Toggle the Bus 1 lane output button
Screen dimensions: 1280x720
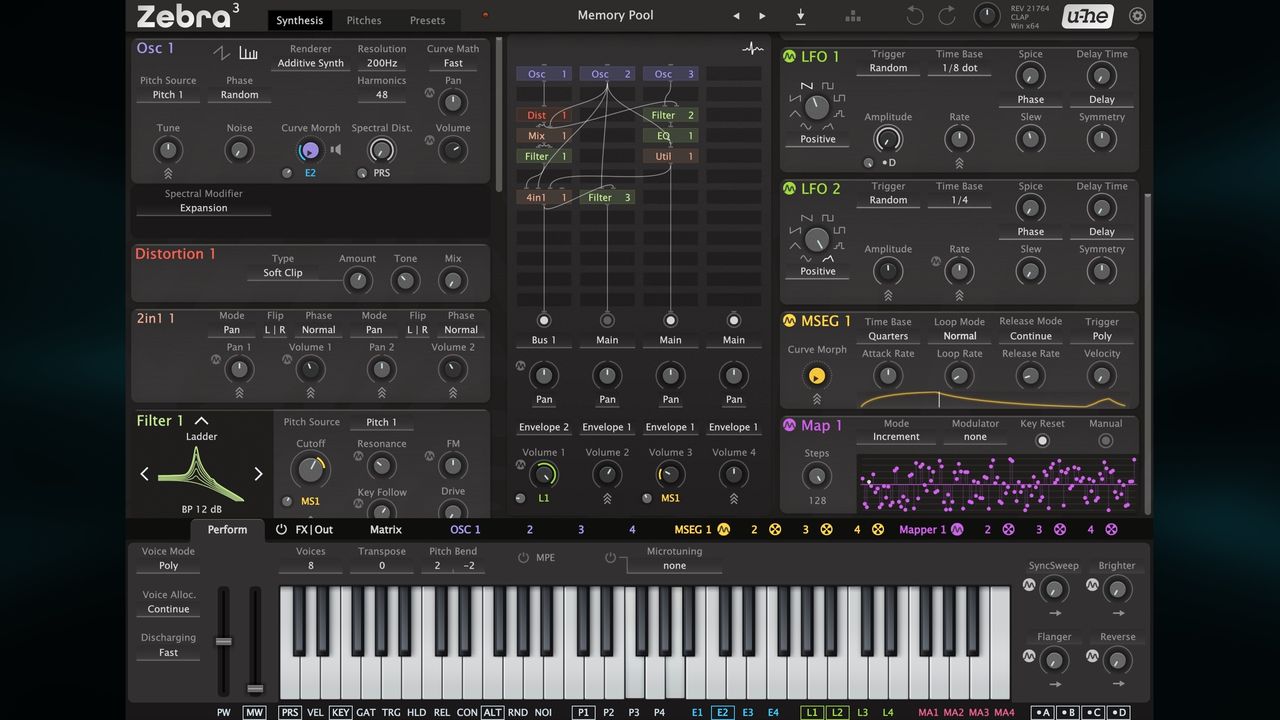544,321
